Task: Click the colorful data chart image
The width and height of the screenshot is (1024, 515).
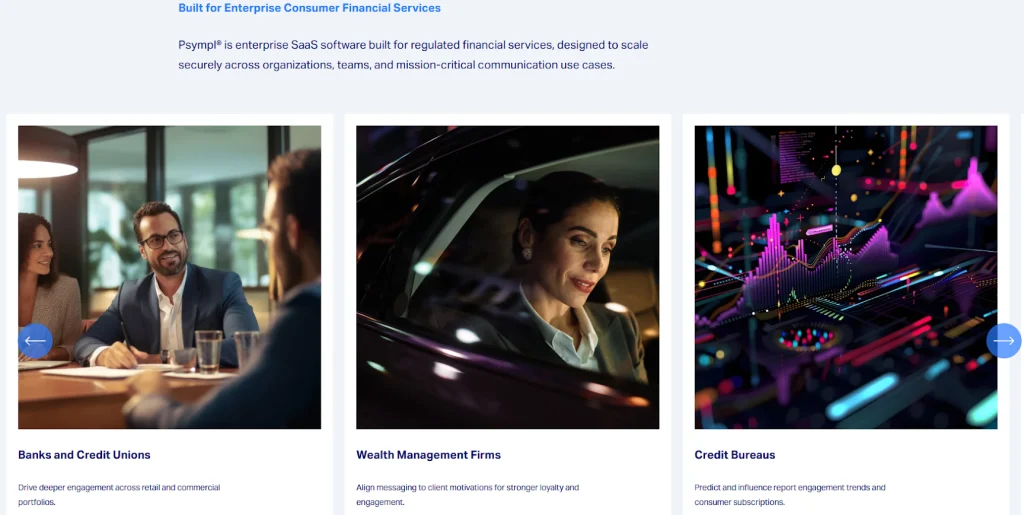Action: [846, 277]
